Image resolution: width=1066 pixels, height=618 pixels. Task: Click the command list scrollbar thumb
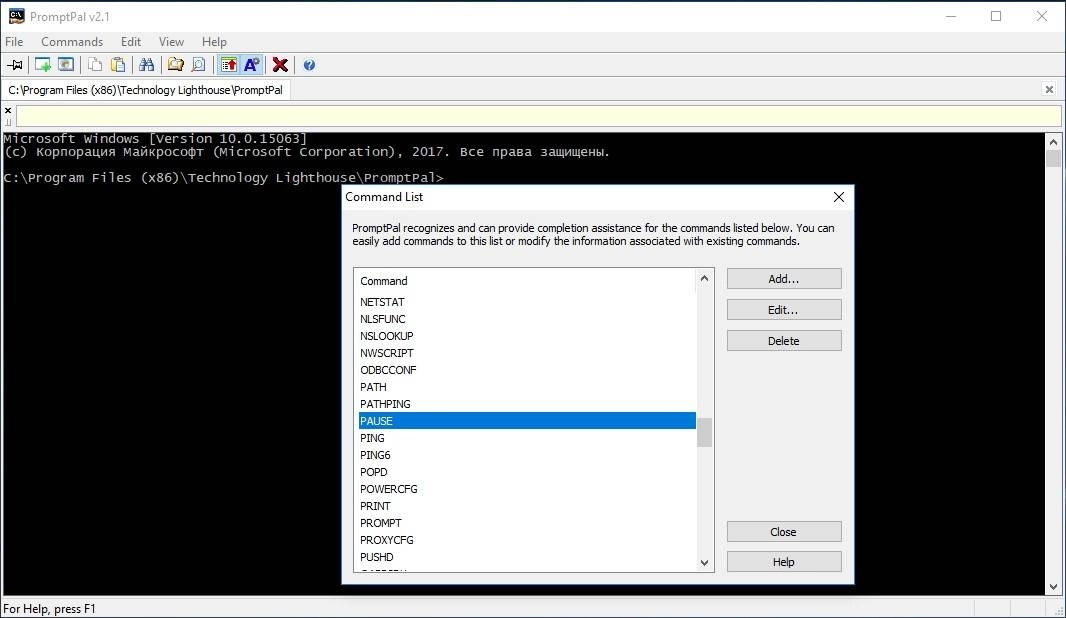704,432
